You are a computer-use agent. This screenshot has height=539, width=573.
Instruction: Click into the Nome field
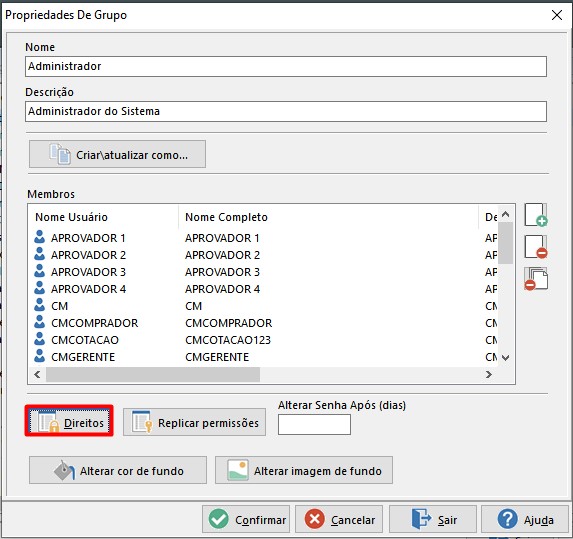(x=286, y=67)
